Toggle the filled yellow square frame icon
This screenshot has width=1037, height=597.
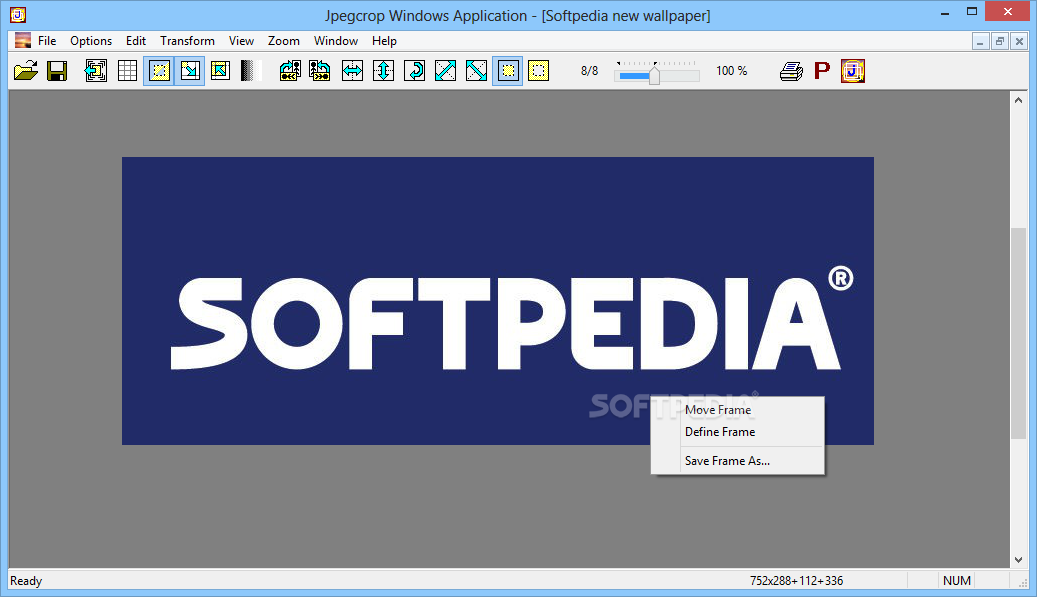coord(508,71)
